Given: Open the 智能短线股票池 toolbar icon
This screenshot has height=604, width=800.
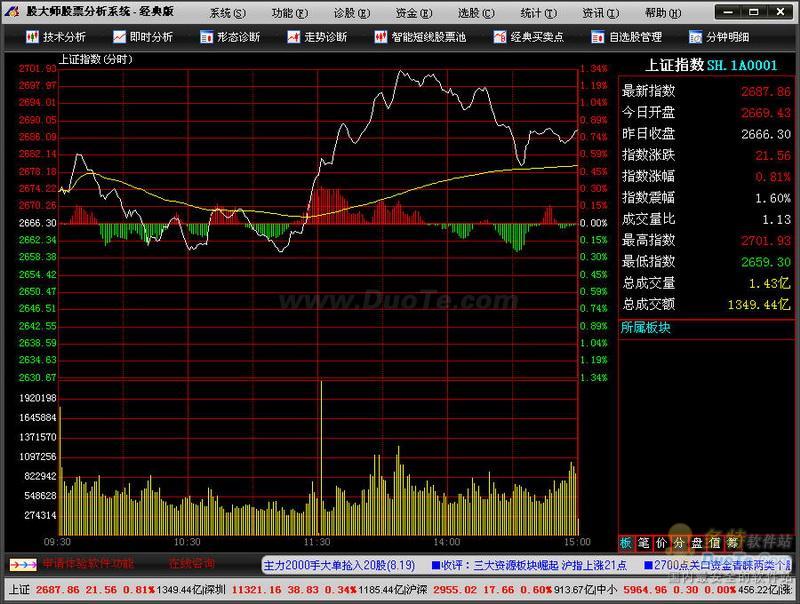Looking at the screenshot, I should (x=381, y=37).
